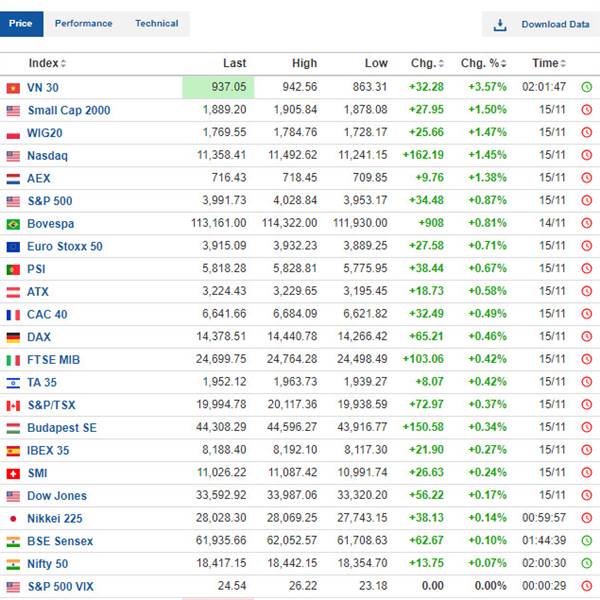
Task: Click the 02:01:47 time for VN 30
Action: tap(544, 87)
